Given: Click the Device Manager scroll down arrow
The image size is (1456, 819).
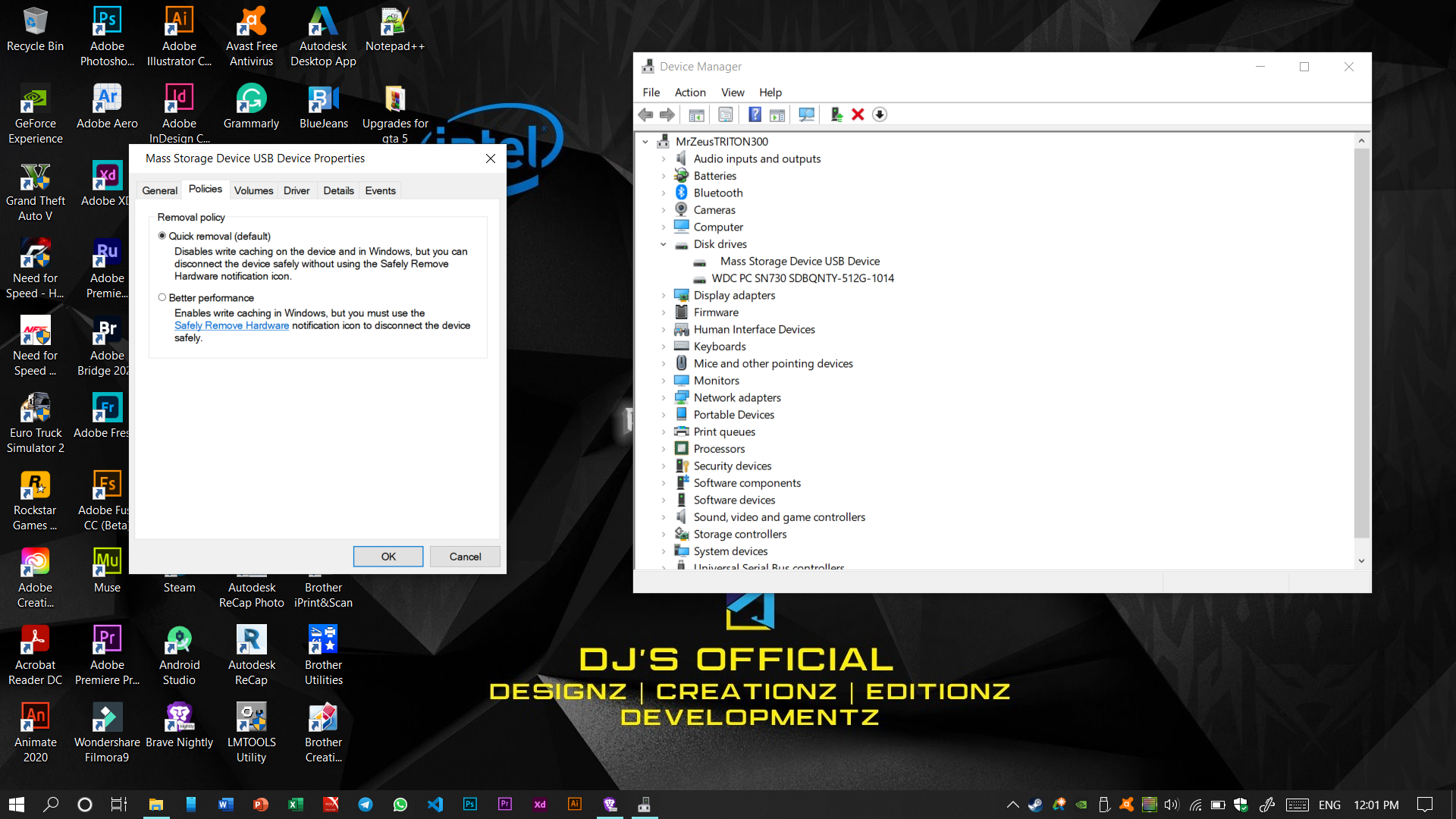Looking at the screenshot, I should 1361,561.
